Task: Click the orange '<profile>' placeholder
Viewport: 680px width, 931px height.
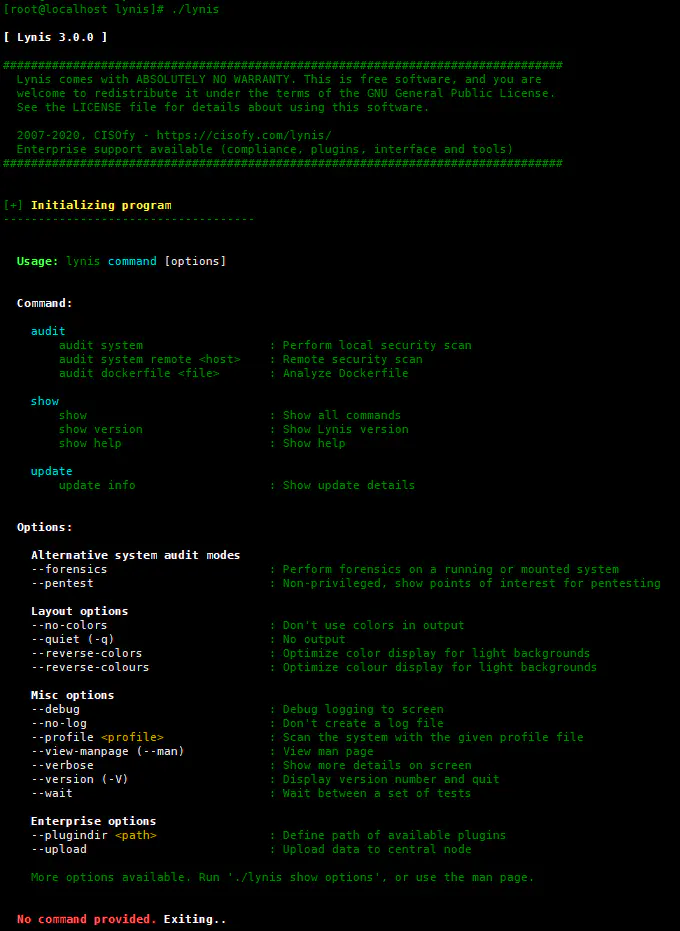Action: pyautogui.click(x=132, y=737)
